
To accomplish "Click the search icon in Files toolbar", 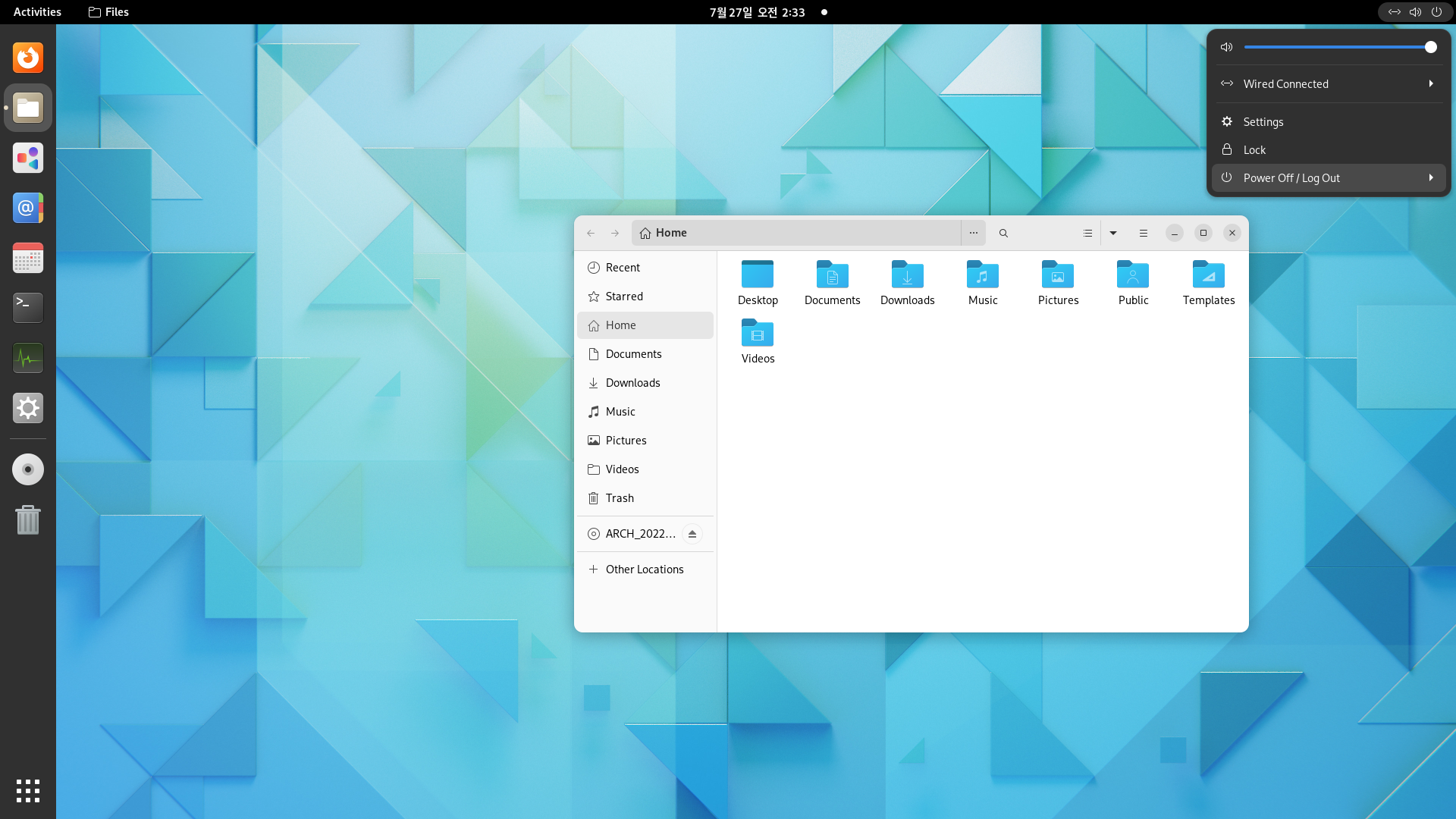I will pos(1003,233).
